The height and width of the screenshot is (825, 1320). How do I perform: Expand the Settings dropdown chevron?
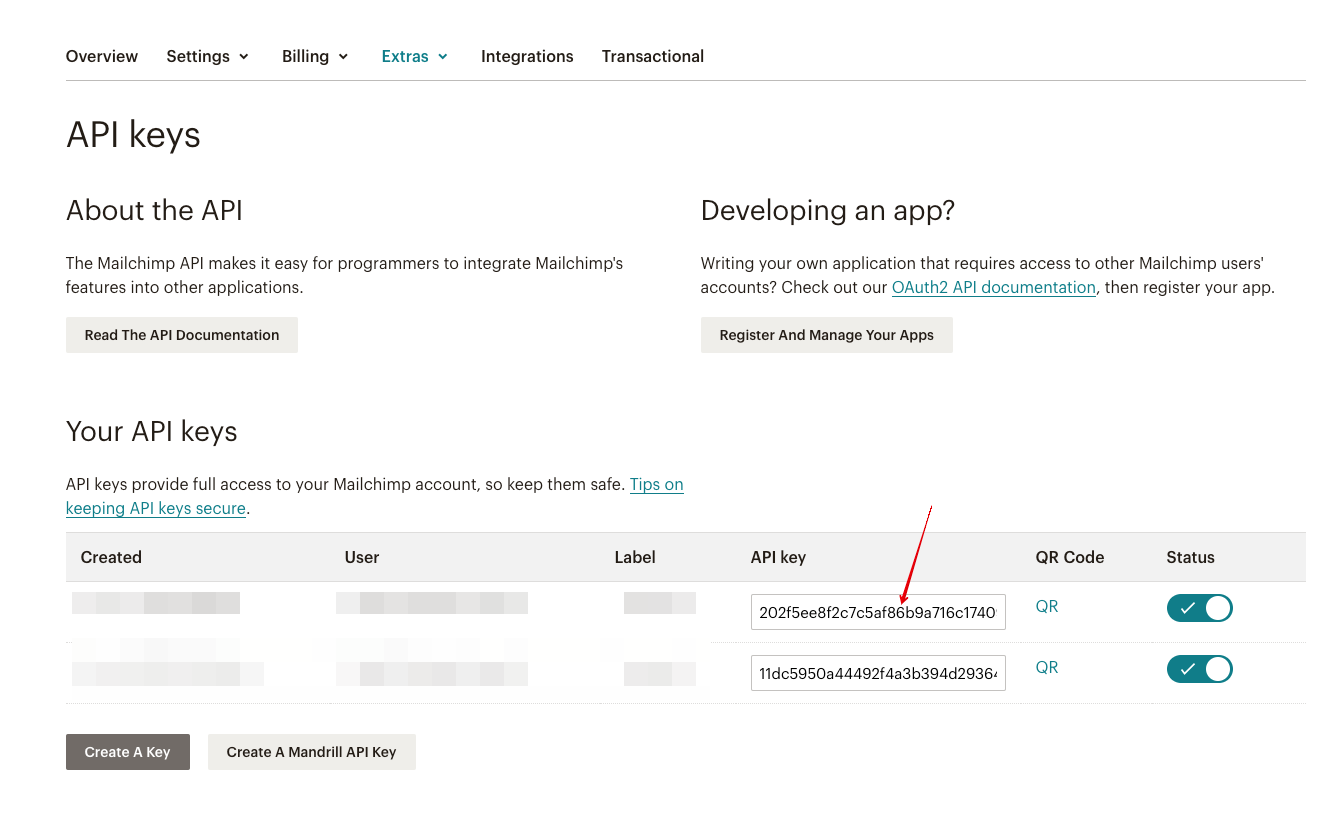pyautogui.click(x=243, y=57)
